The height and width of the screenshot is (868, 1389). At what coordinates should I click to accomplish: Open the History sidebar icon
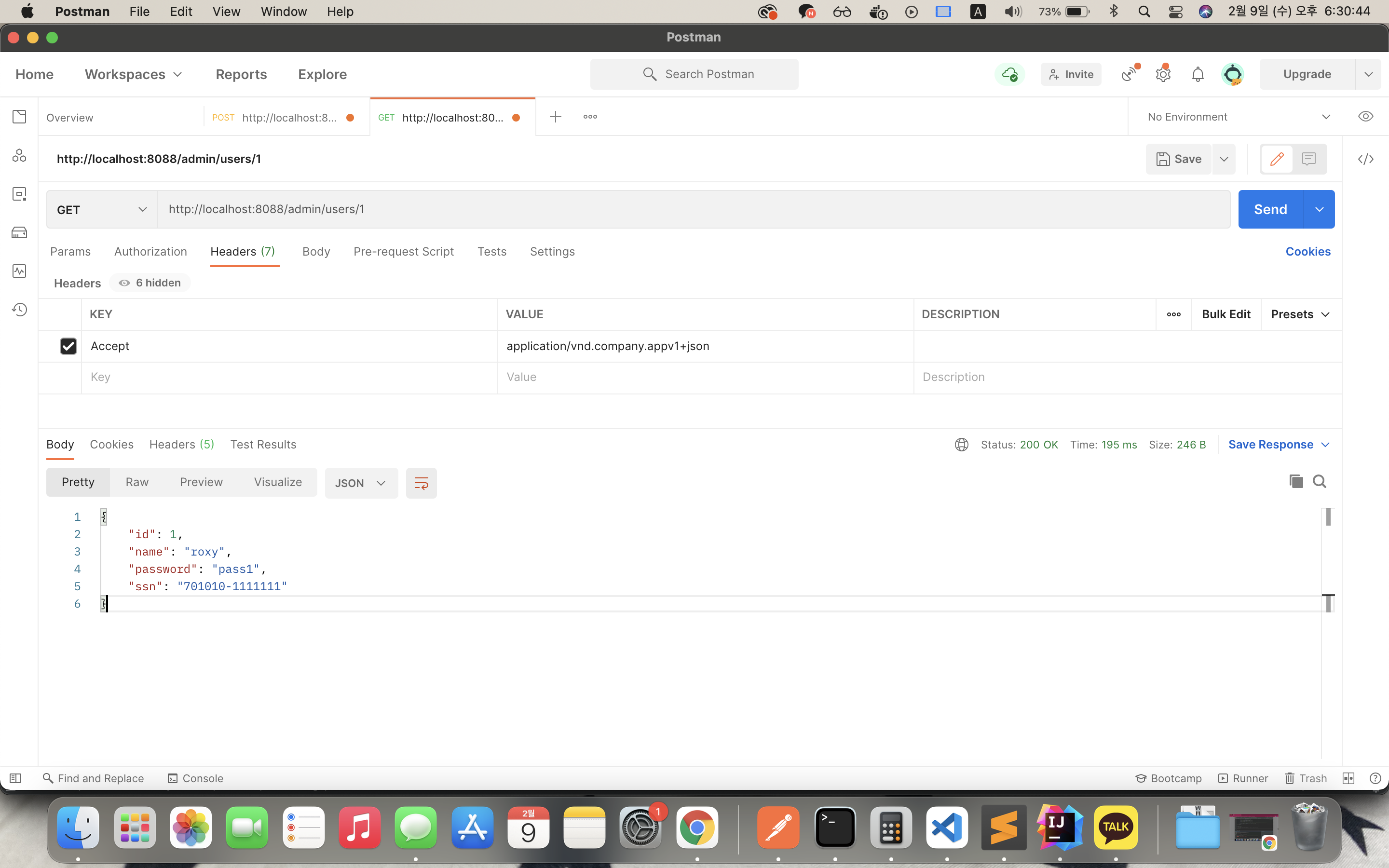[19, 310]
